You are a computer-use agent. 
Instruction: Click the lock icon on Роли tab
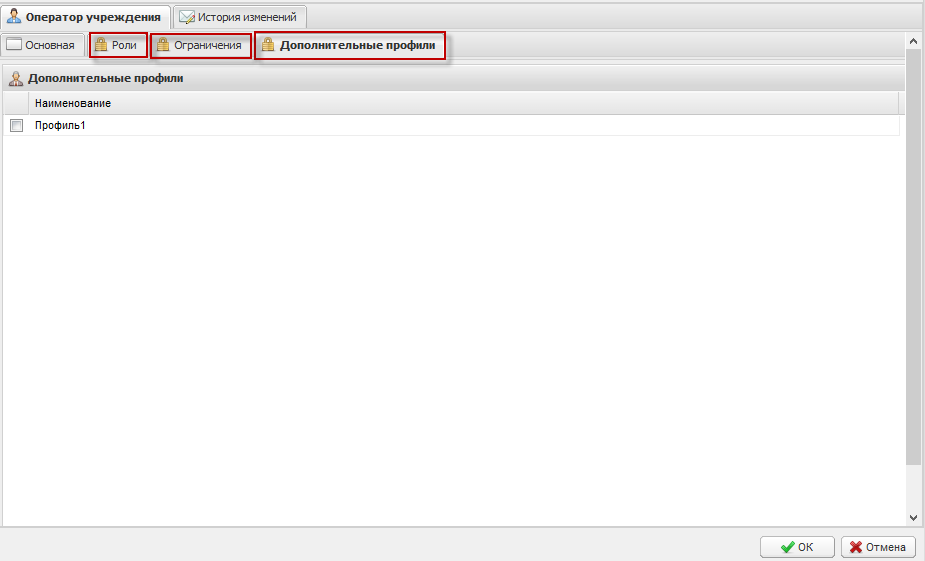click(101, 46)
